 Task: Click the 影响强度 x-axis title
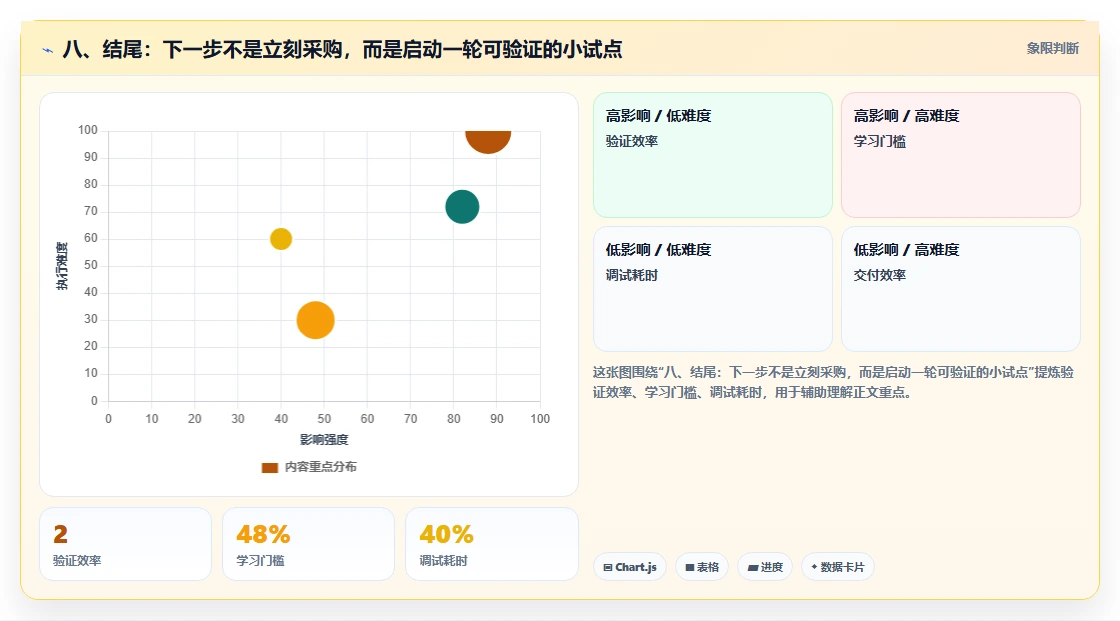click(x=324, y=439)
